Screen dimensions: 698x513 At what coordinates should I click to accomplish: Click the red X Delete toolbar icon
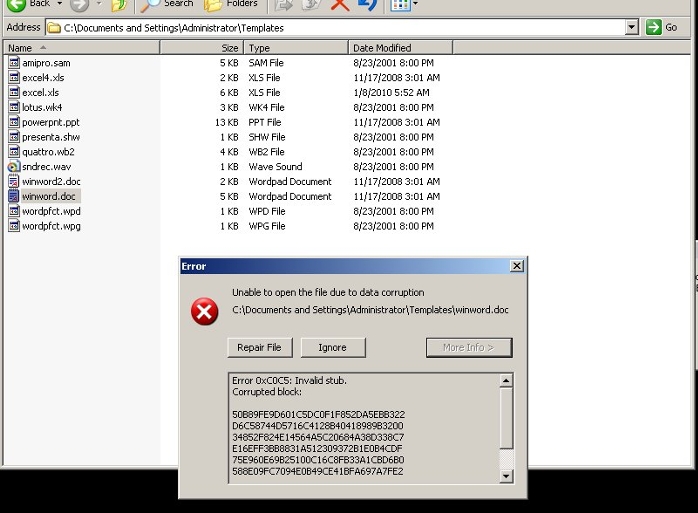pyautogui.click(x=340, y=5)
